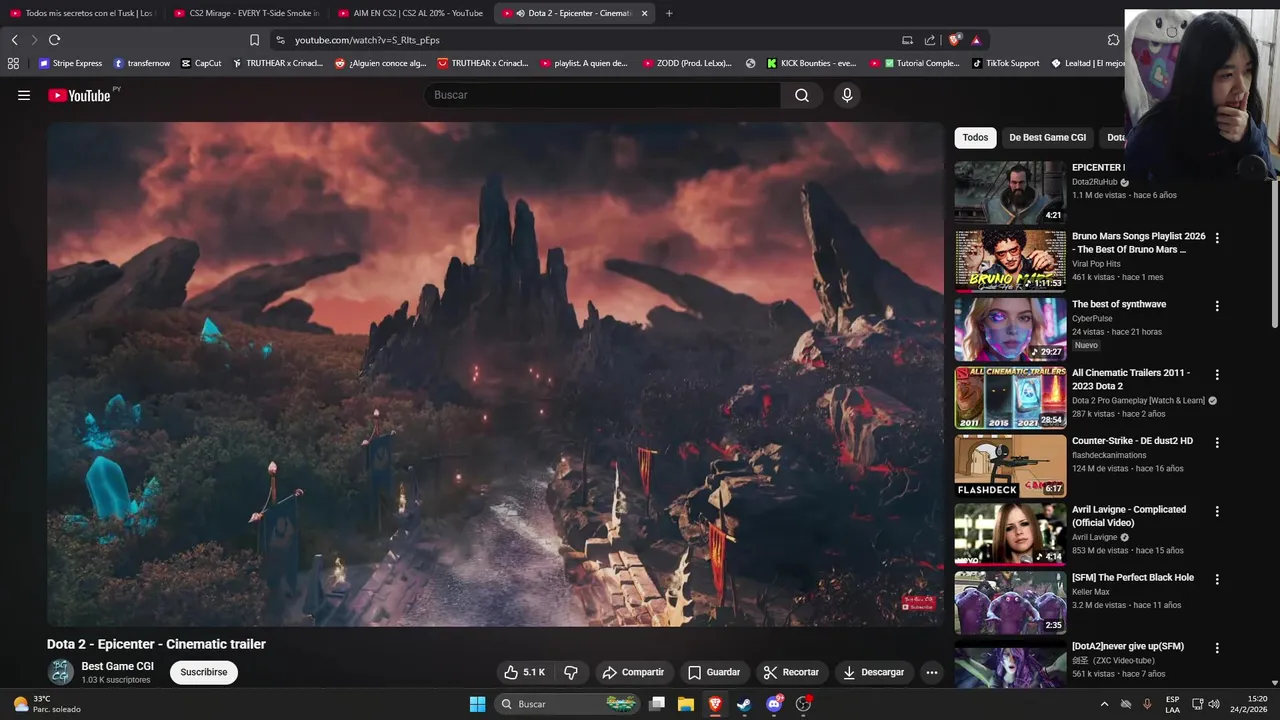Viewport: 1280px width, 720px height.
Task: Reload the page with browser refresh icon
Action: tap(54, 40)
